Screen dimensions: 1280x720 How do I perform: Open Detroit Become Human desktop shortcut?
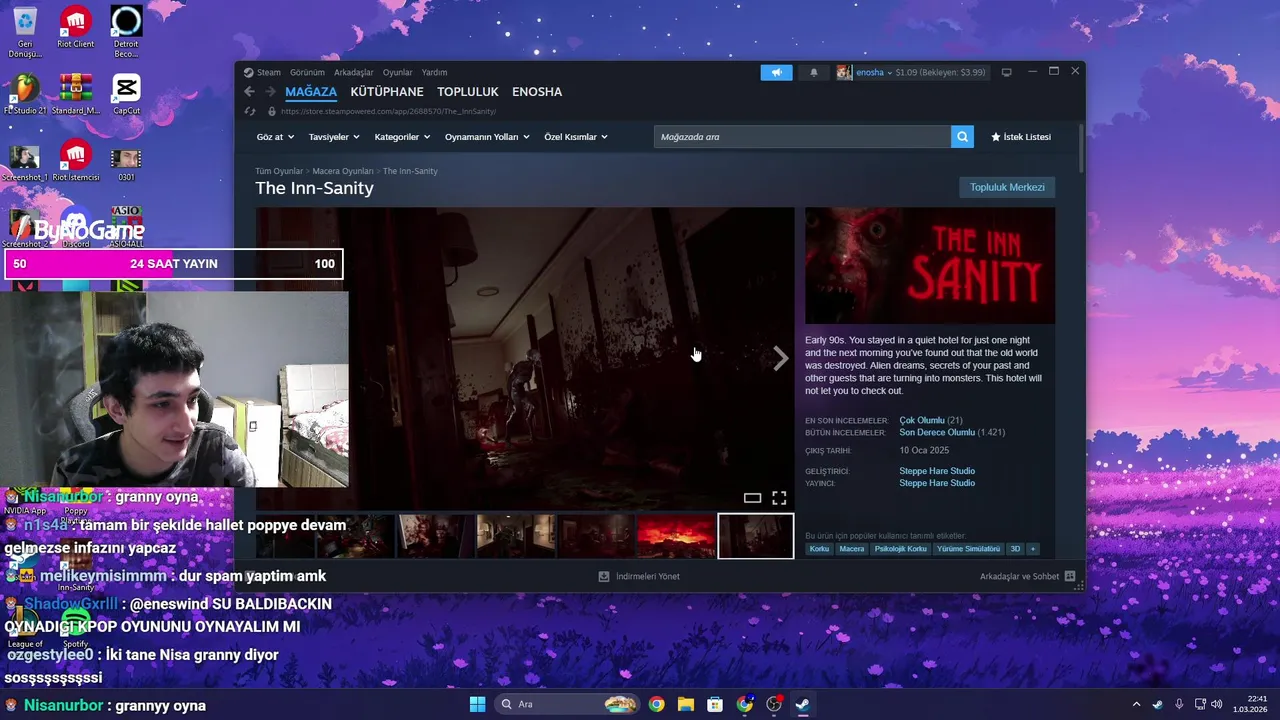126,32
